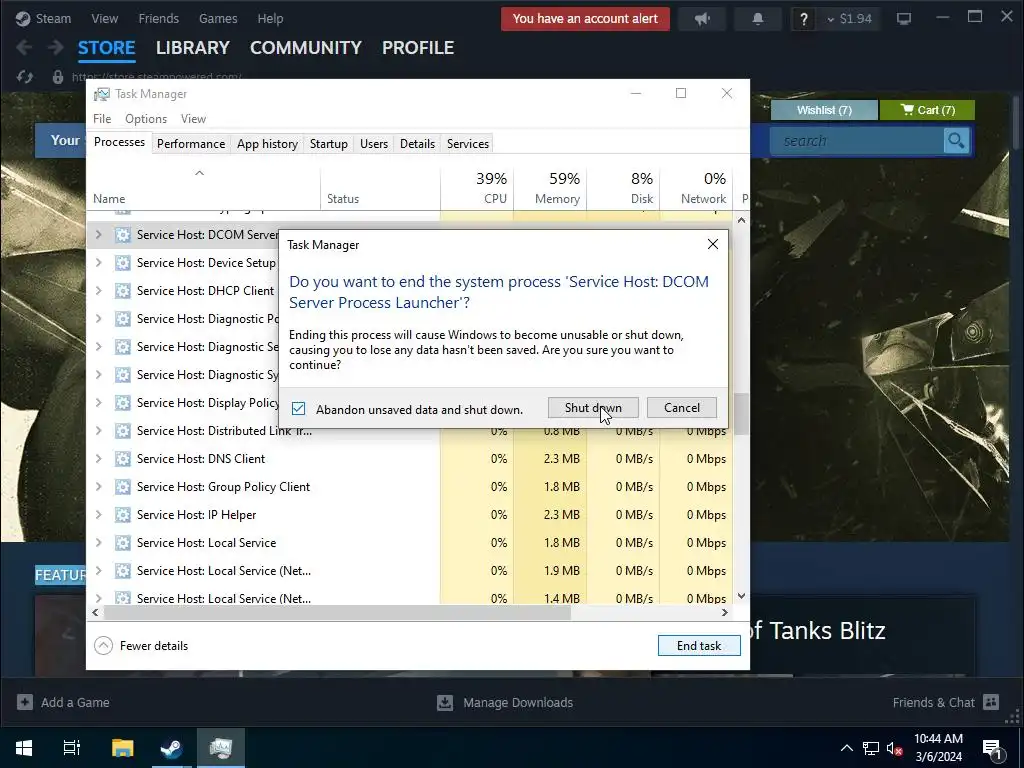This screenshot has width=1024, height=768.
Task: Click the muted volume tray icon
Action: [895, 748]
